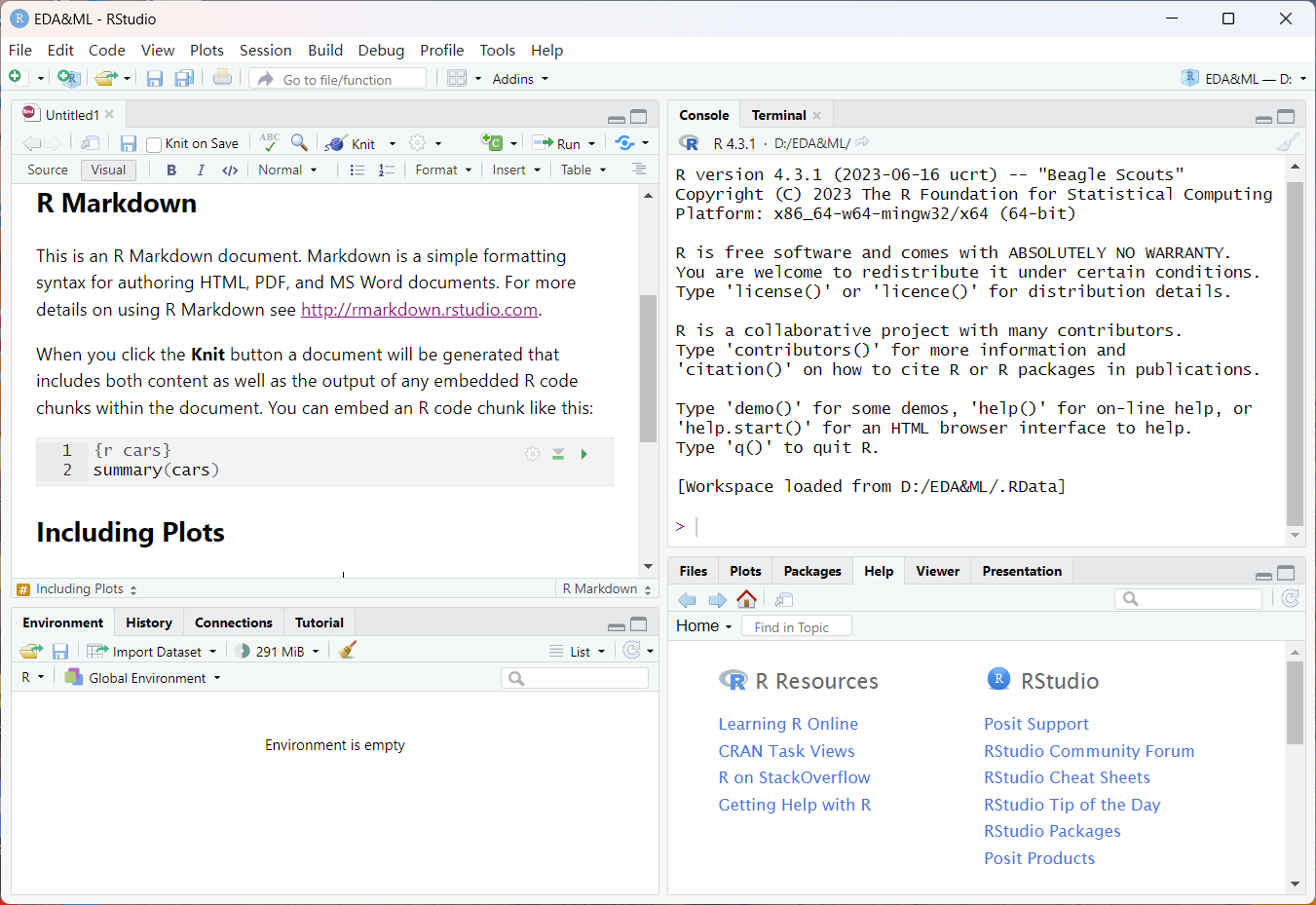The height and width of the screenshot is (905, 1316).
Task: Switch to the Packages tab
Action: point(811,571)
